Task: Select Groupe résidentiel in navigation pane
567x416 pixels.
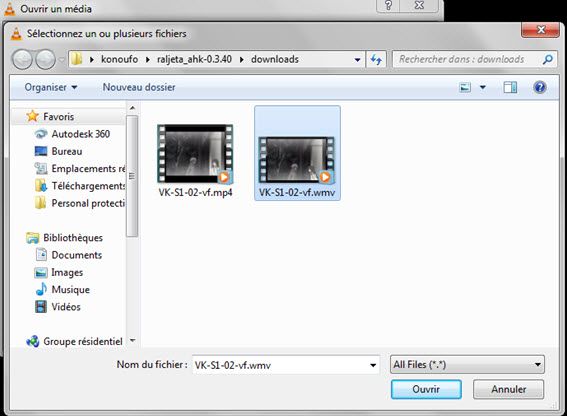Action: 83,341
